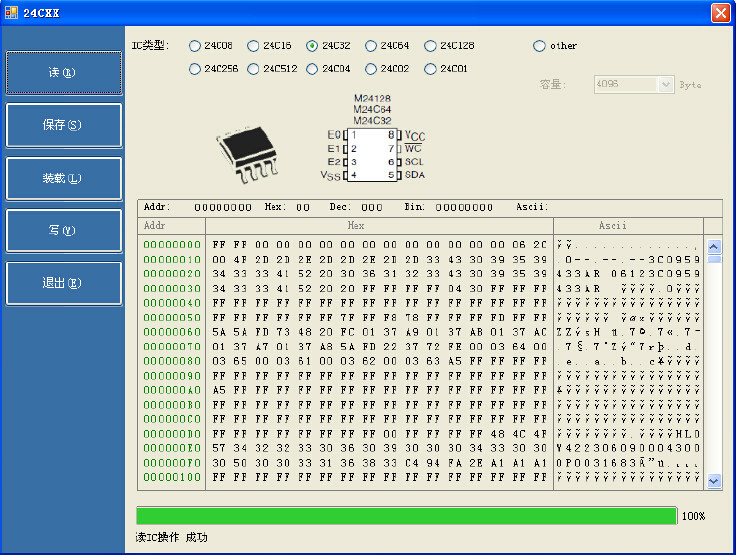
Task: Click the M24C32 pinout diagram
Action: coord(373,138)
